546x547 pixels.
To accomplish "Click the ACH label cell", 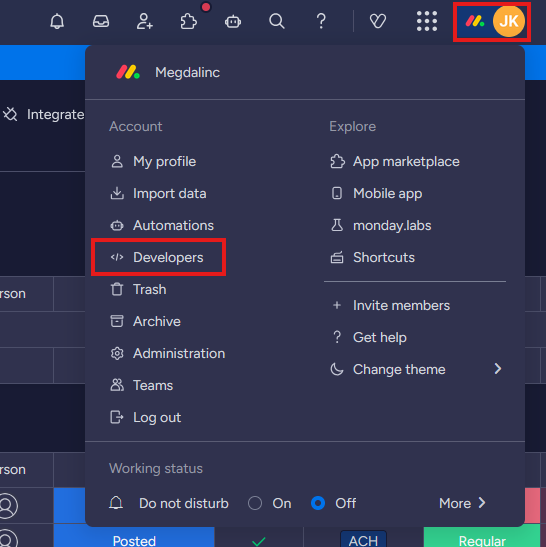I will click(x=363, y=539).
